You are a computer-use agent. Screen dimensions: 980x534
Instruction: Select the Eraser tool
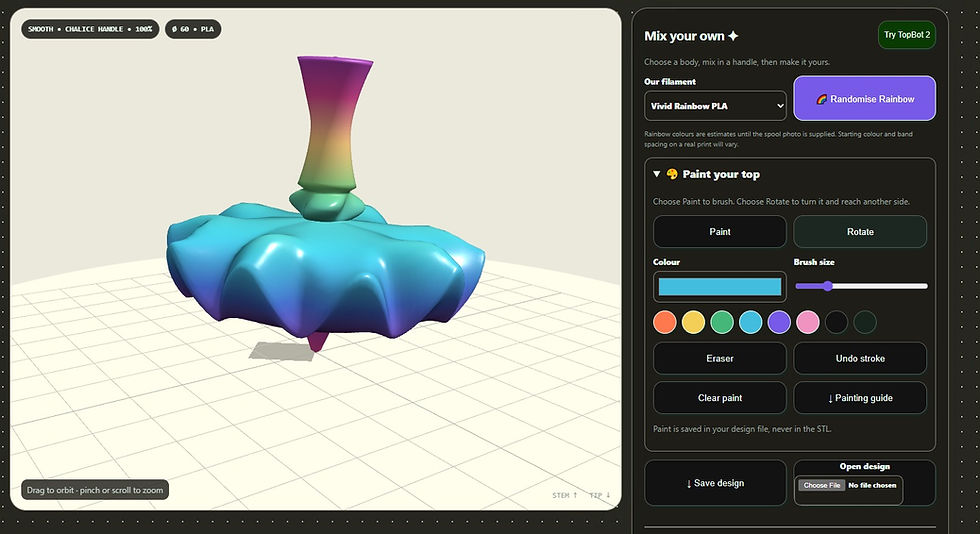(719, 358)
